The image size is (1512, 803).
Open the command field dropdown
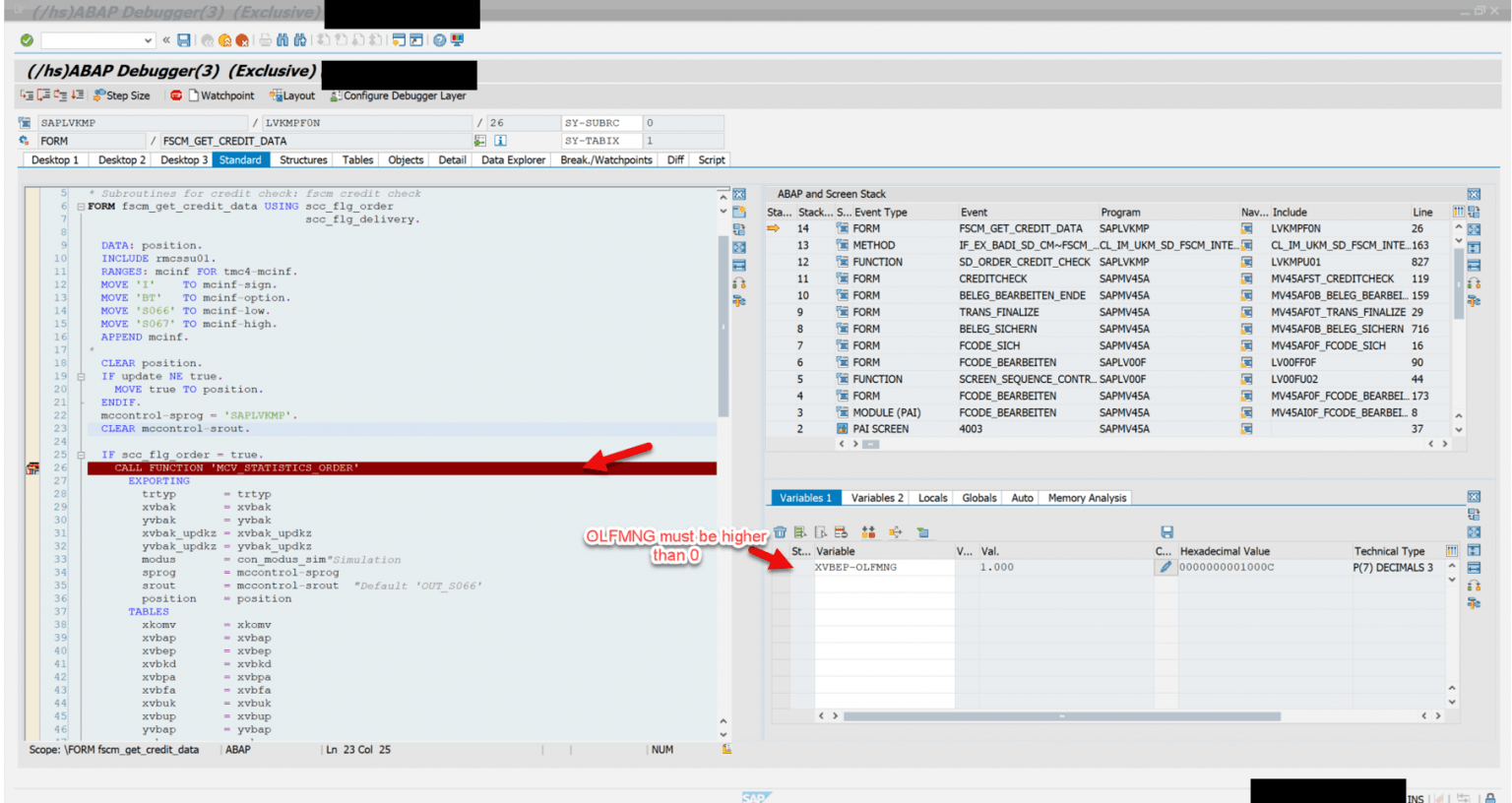[148, 39]
